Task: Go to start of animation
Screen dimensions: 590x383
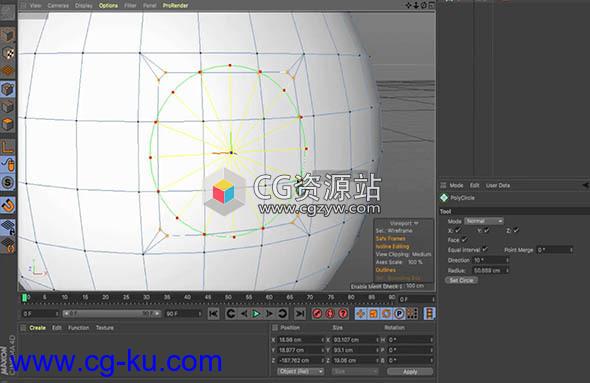Action: click(x=213, y=313)
